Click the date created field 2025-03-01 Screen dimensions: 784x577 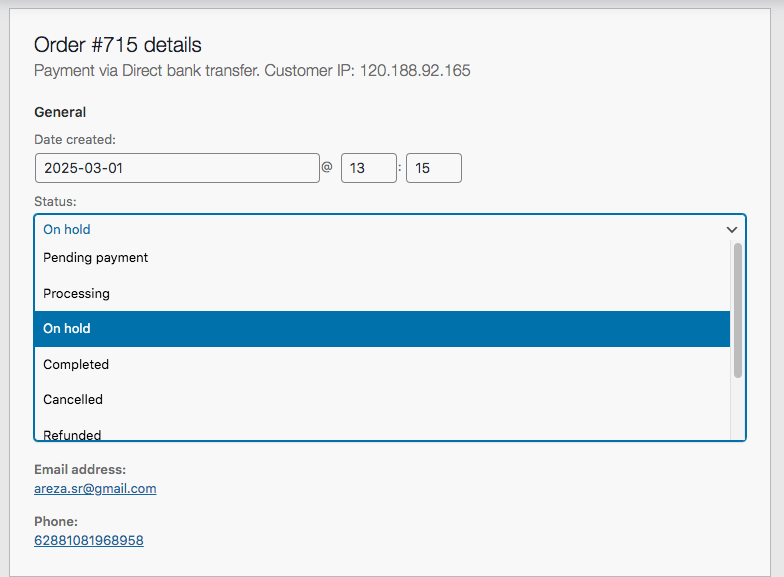tap(177, 168)
